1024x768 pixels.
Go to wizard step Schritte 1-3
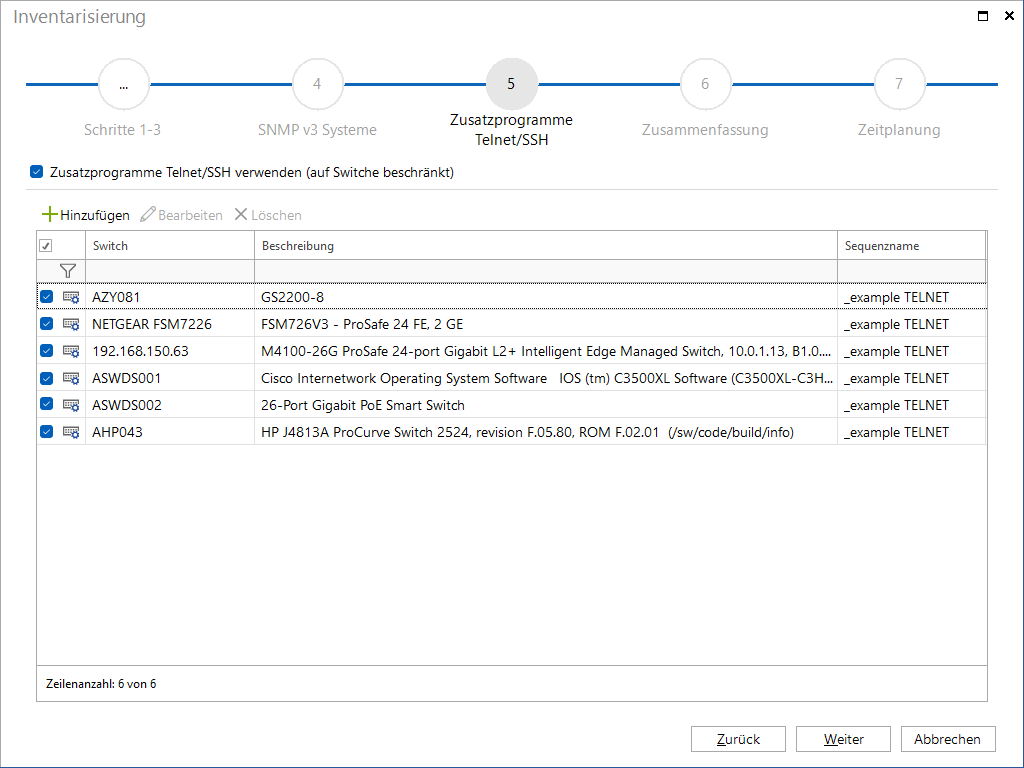123,84
